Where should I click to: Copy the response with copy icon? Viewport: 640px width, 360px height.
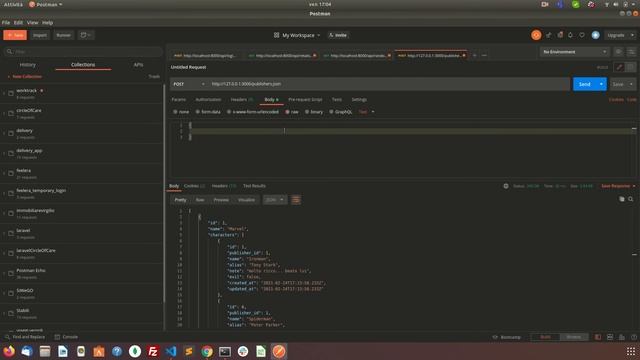click(622, 199)
